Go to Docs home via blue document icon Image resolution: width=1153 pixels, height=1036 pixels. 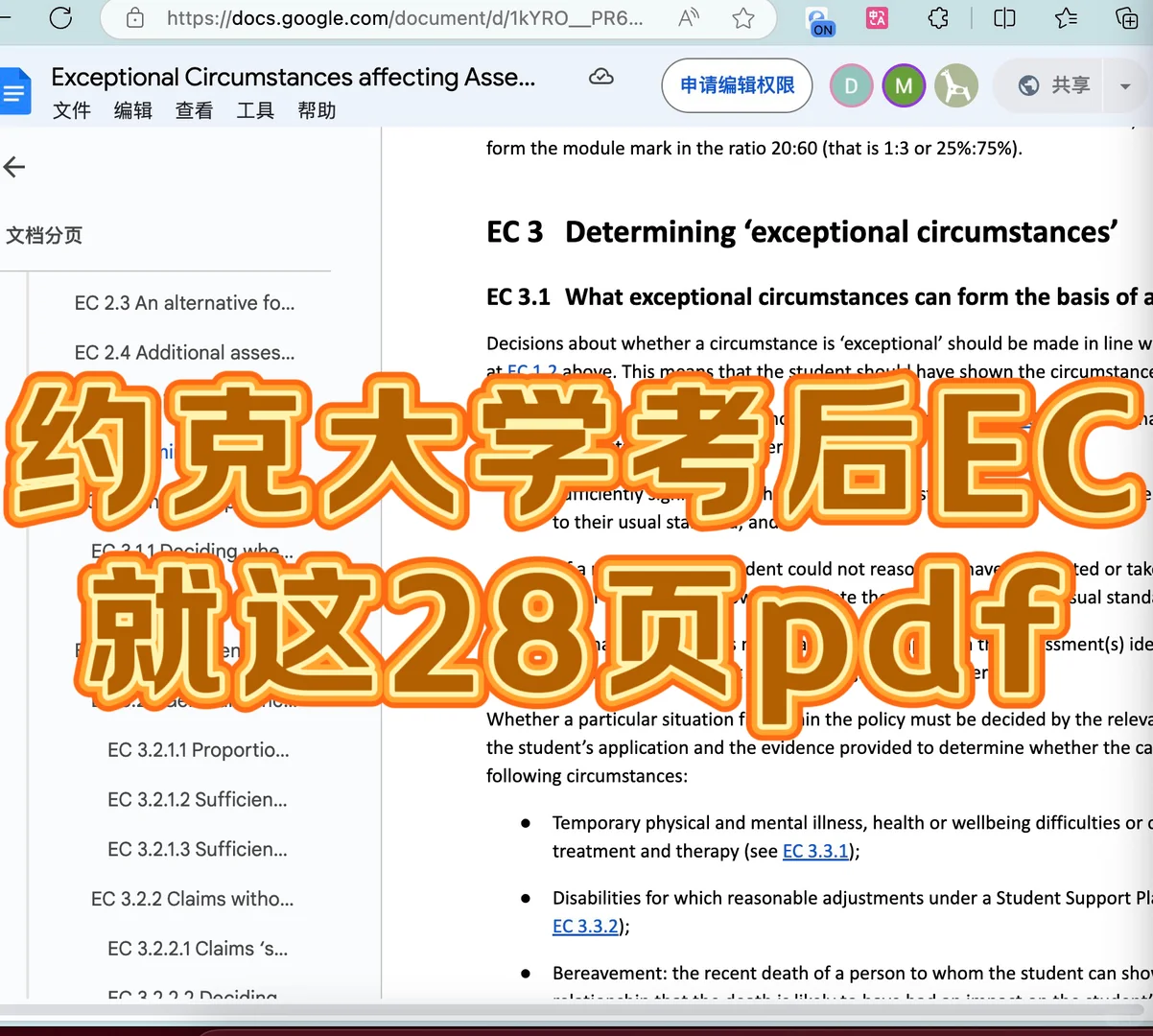tap(15, 92)
